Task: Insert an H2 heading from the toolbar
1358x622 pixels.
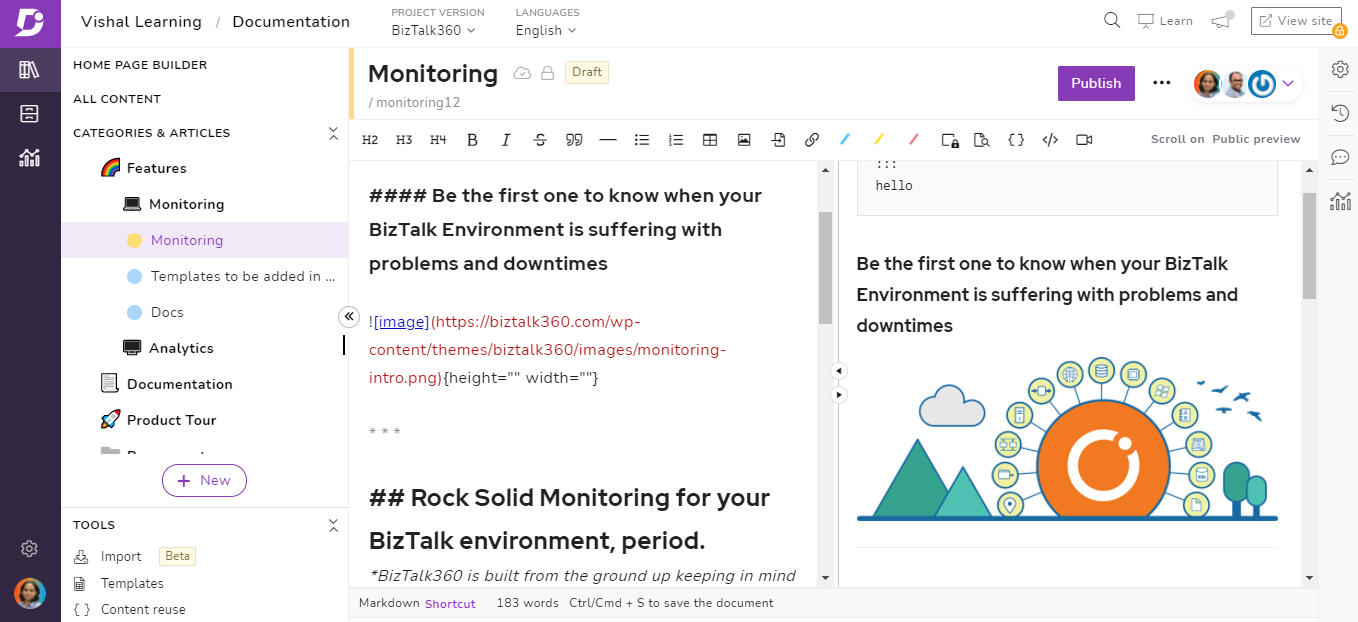Action: [370, 140]
